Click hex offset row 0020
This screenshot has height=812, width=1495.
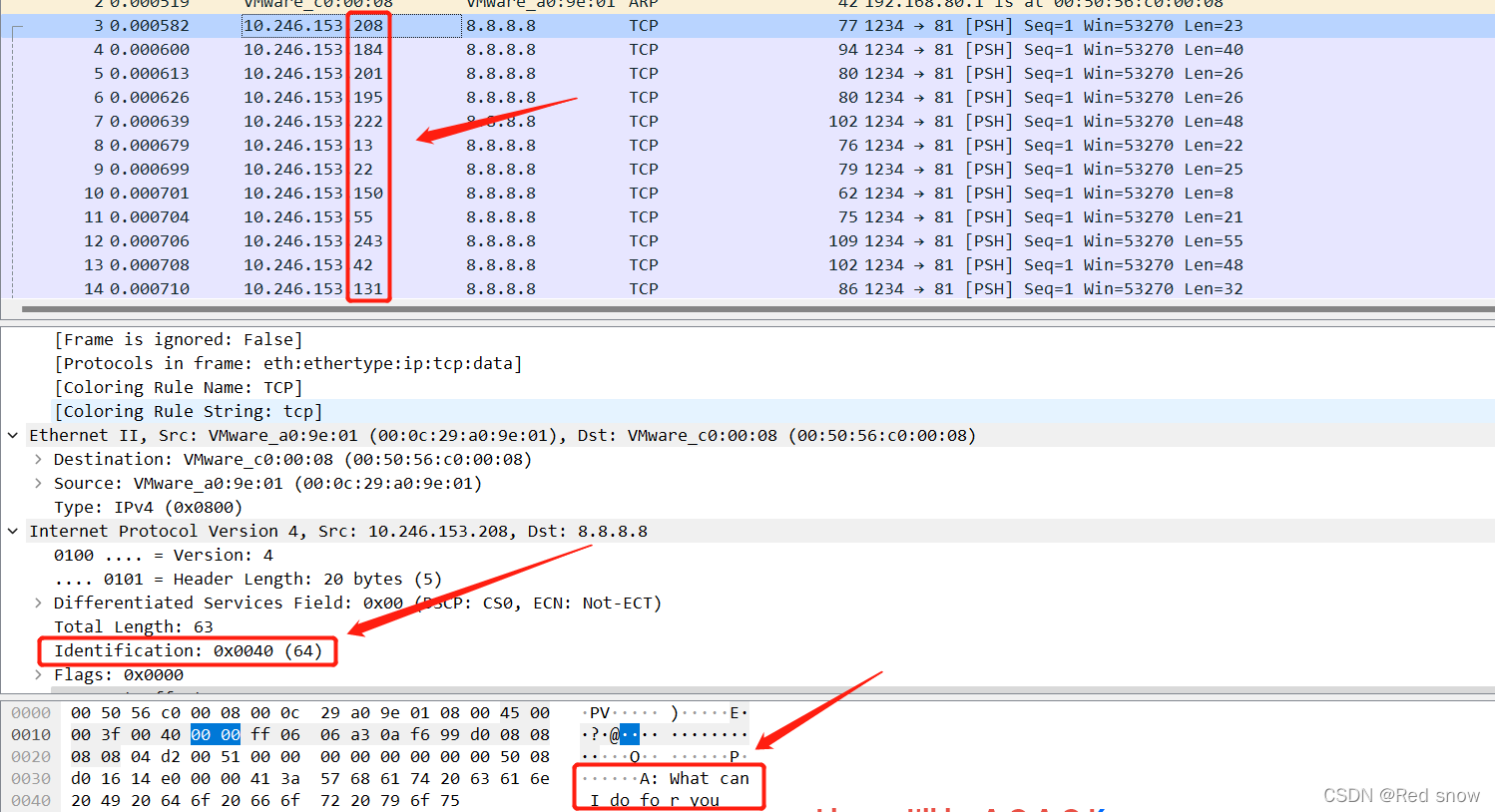pos(31,757)
